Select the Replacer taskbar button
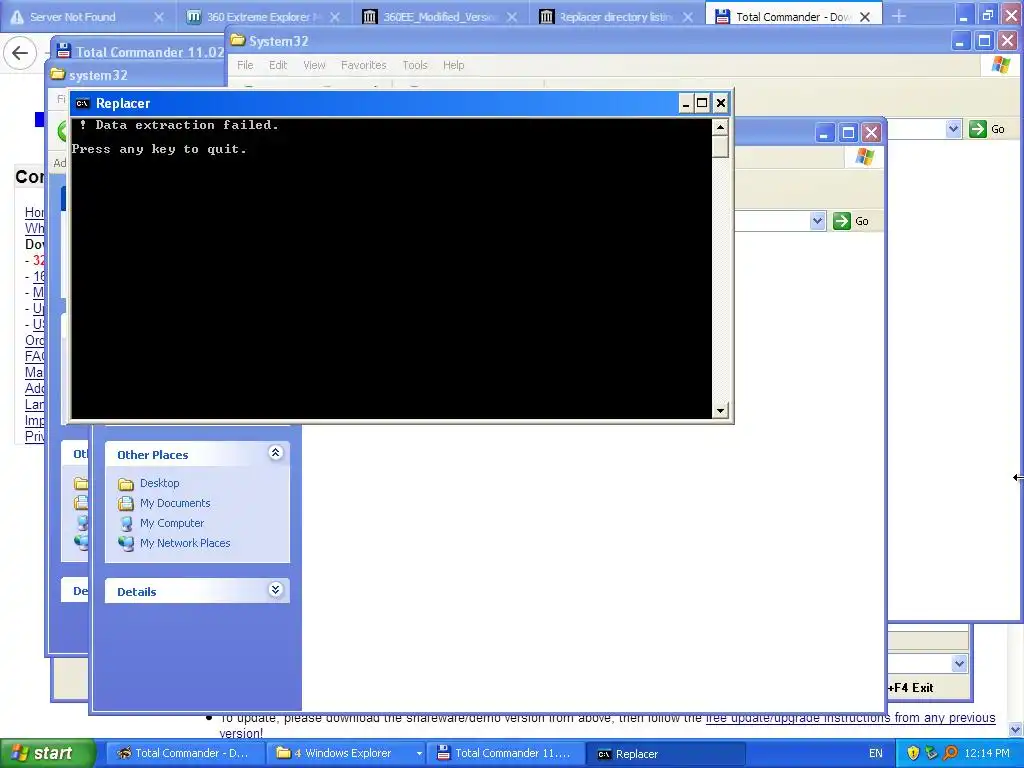This screenshot has height=768, width=1024. pos(666,754)
